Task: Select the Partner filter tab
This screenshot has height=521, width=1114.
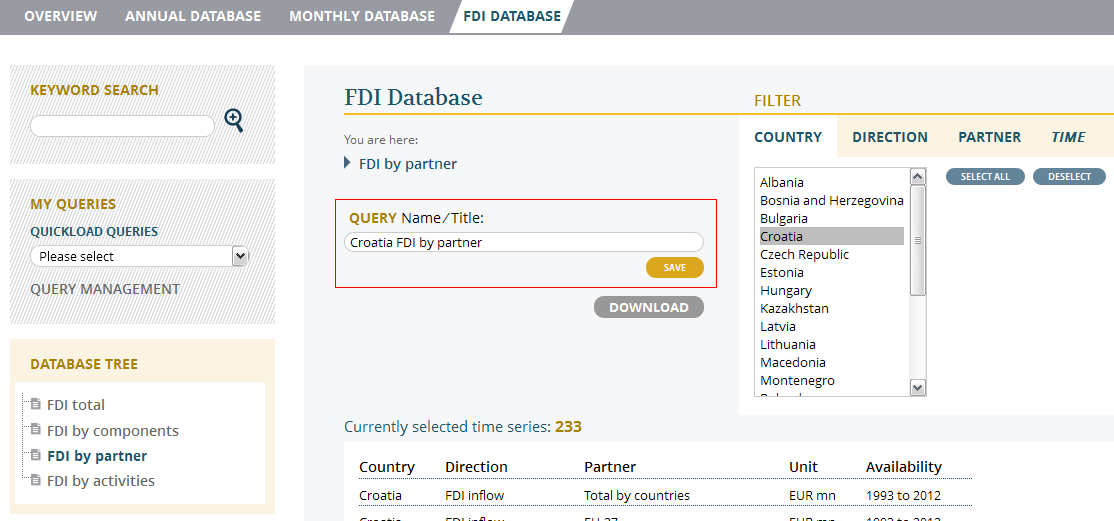Action: pyautogui.click(x=989, y=137)
